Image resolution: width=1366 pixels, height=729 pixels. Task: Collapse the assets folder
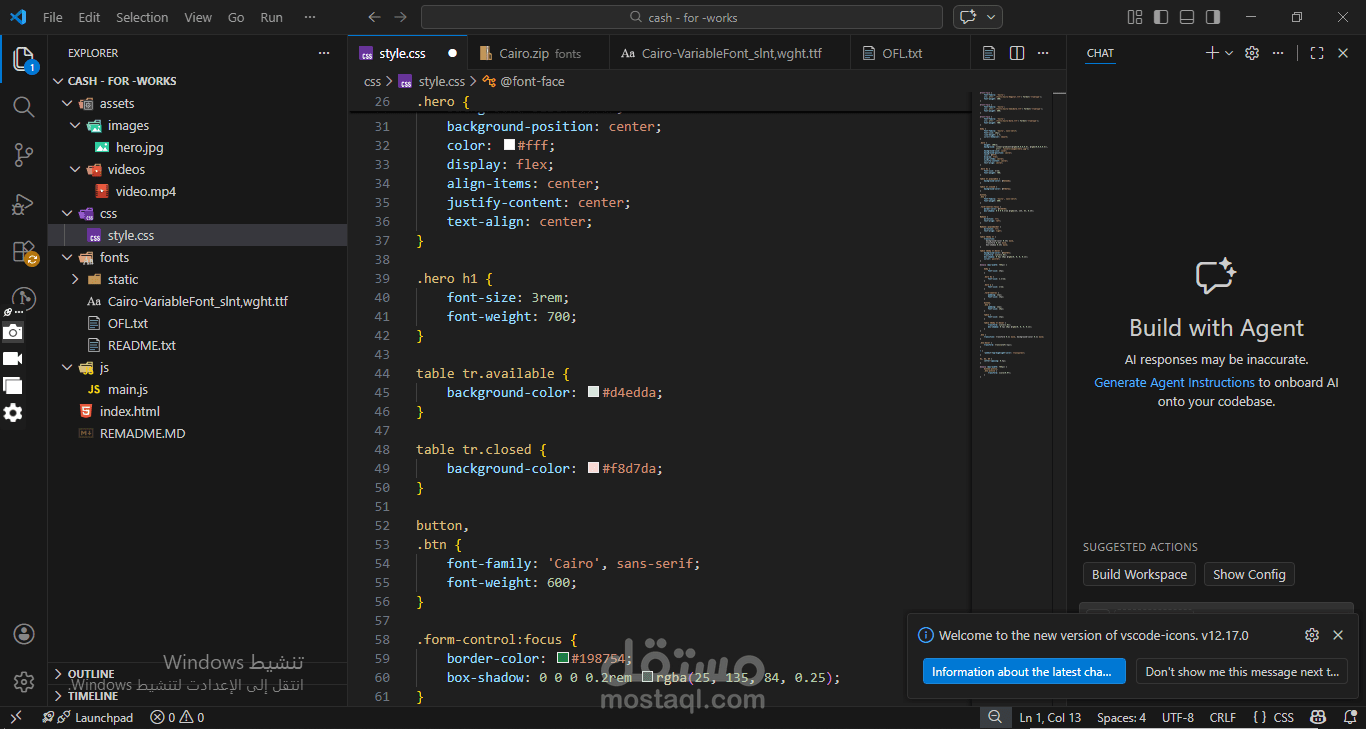[116, 103]
